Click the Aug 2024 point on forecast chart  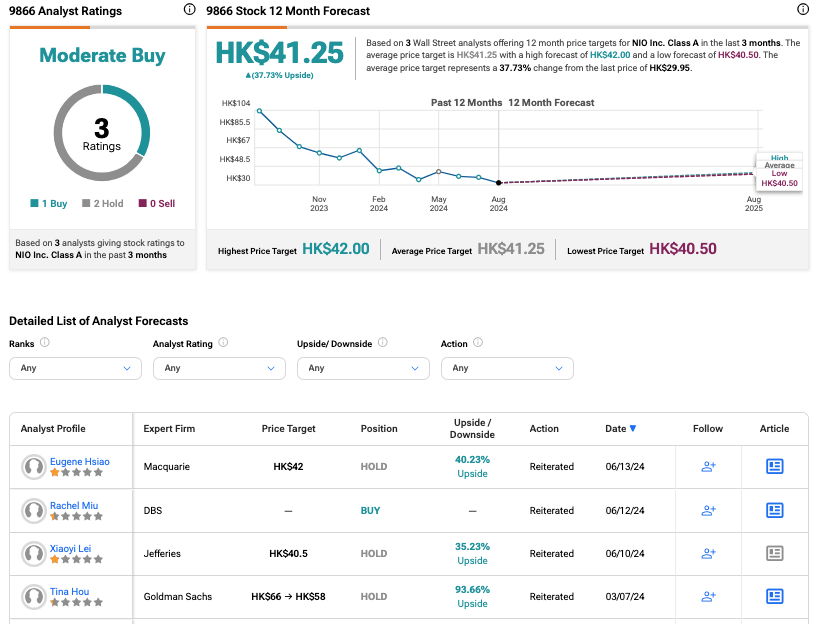499,182
